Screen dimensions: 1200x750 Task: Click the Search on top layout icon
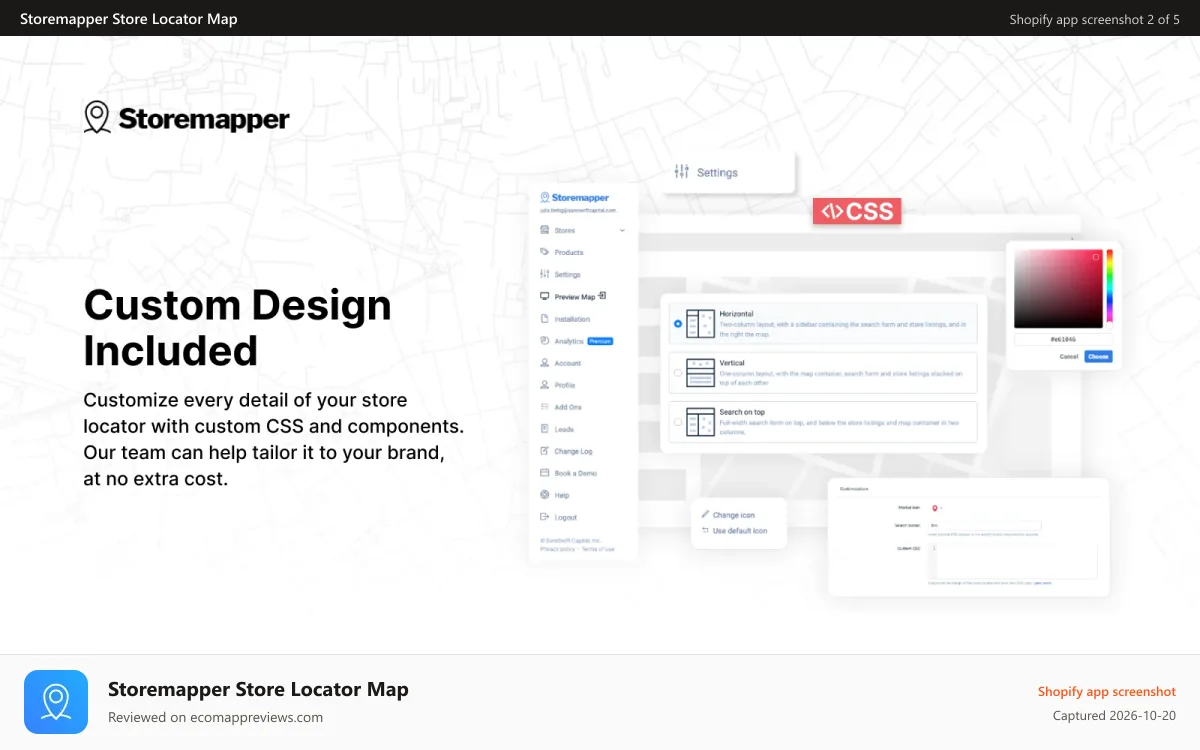[x=700, y=421]
